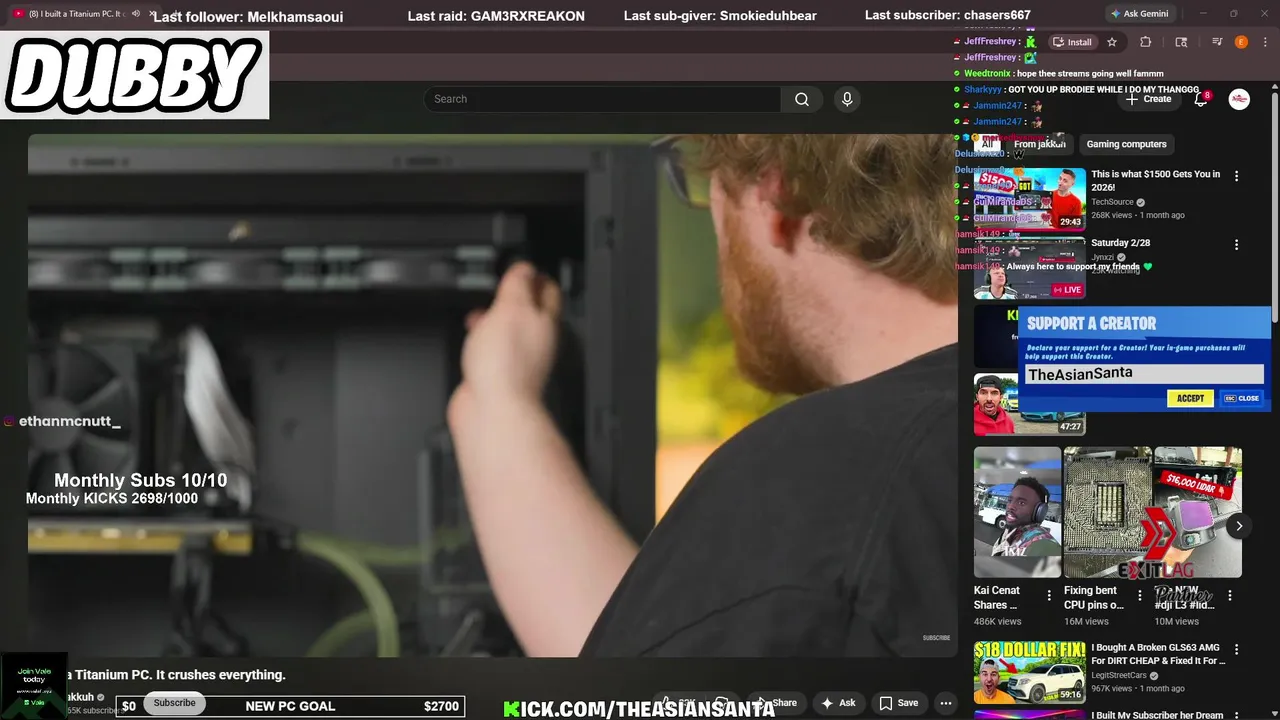This screenshot has width=1280, height=720.
Task: Close the Support a Creator popup
Action: pos(1242,398)
